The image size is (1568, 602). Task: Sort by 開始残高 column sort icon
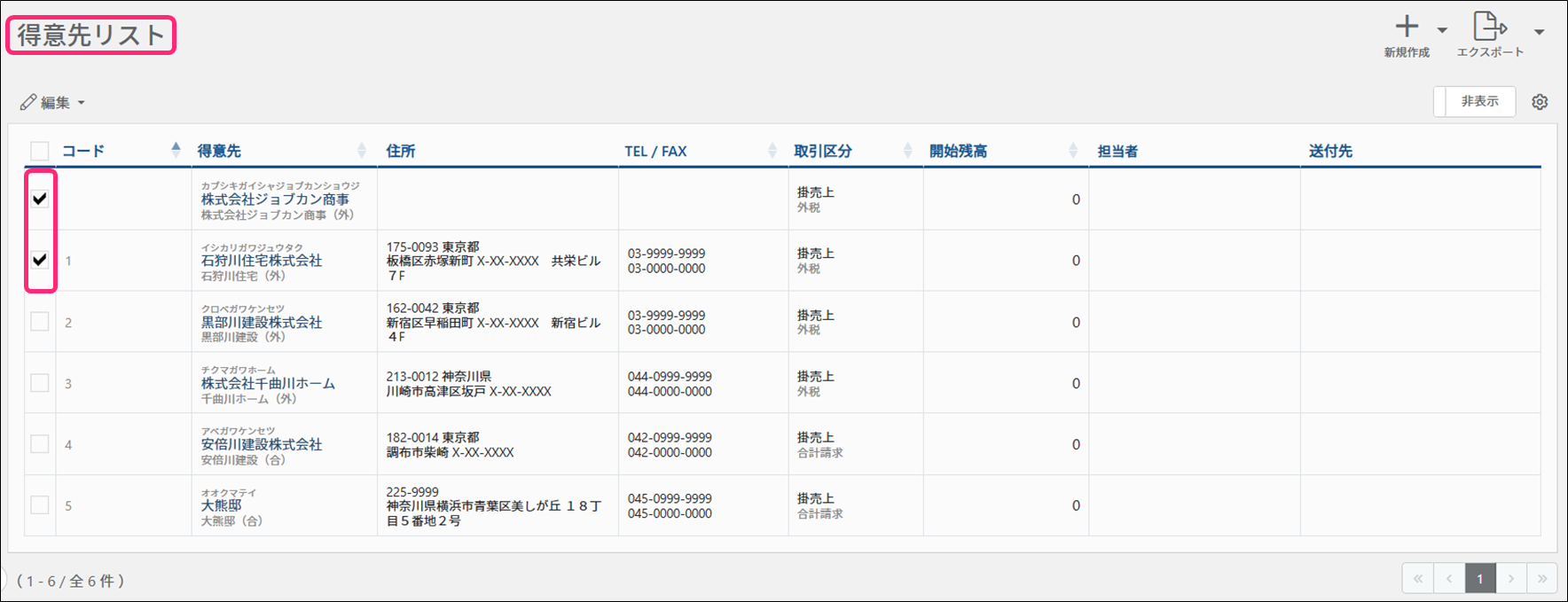tap(1073, 151)
